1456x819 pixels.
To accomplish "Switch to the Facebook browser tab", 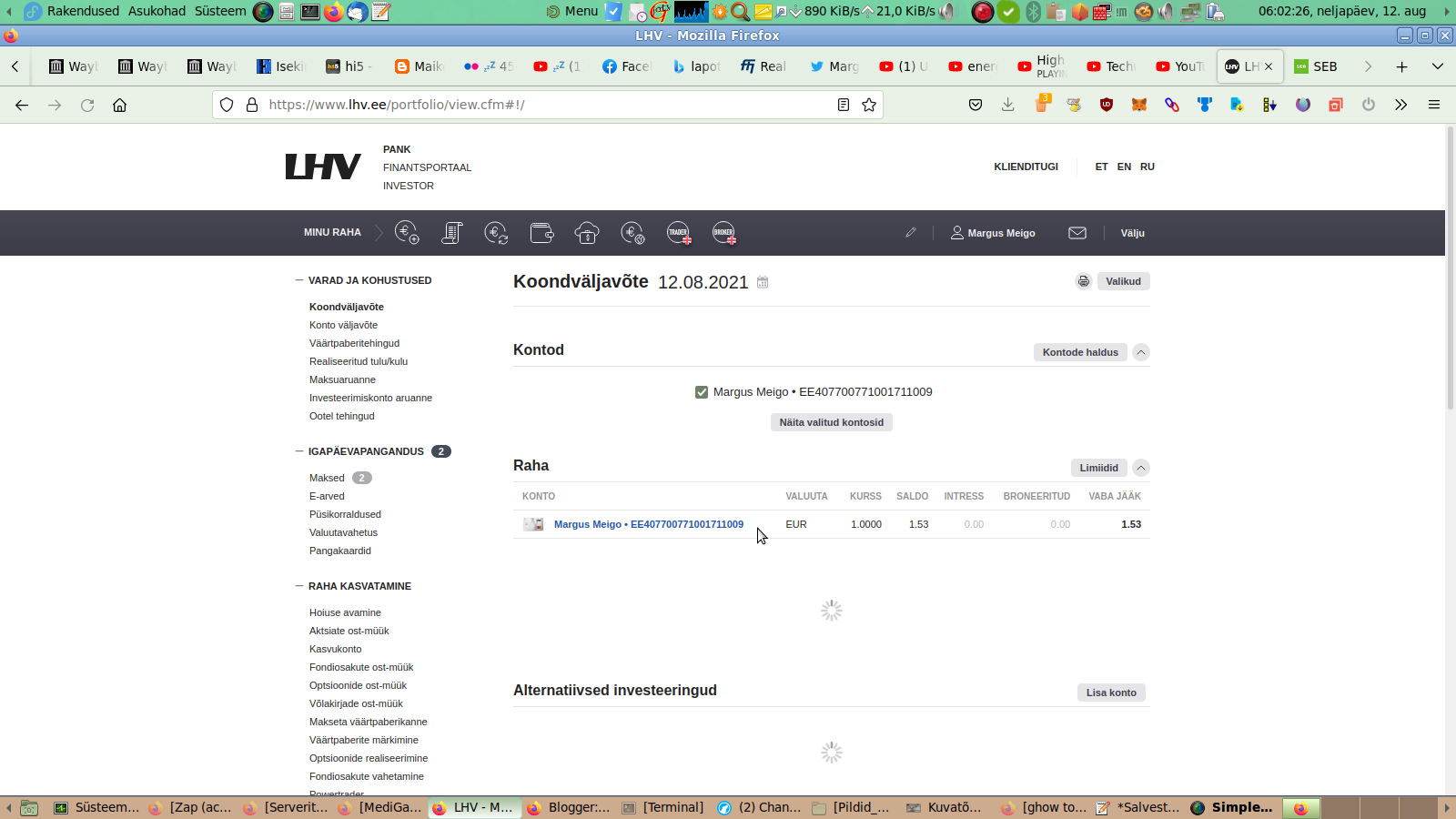I will [627, 66].
